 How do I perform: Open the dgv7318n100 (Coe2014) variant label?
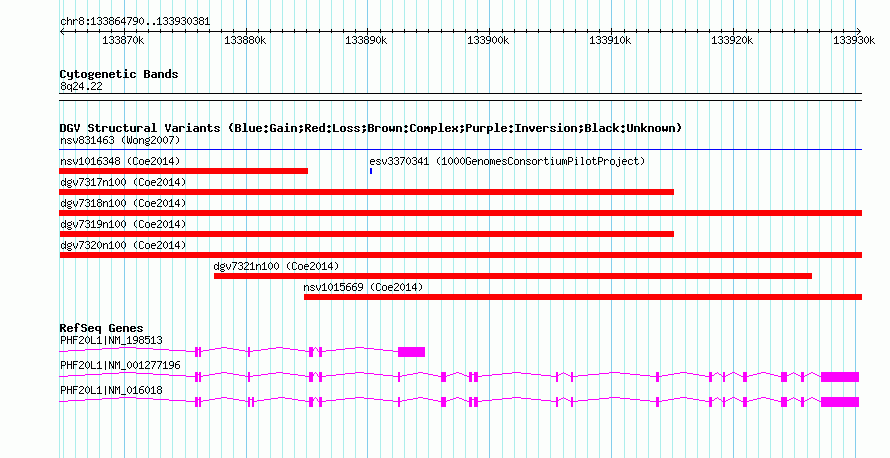point(123,203)
